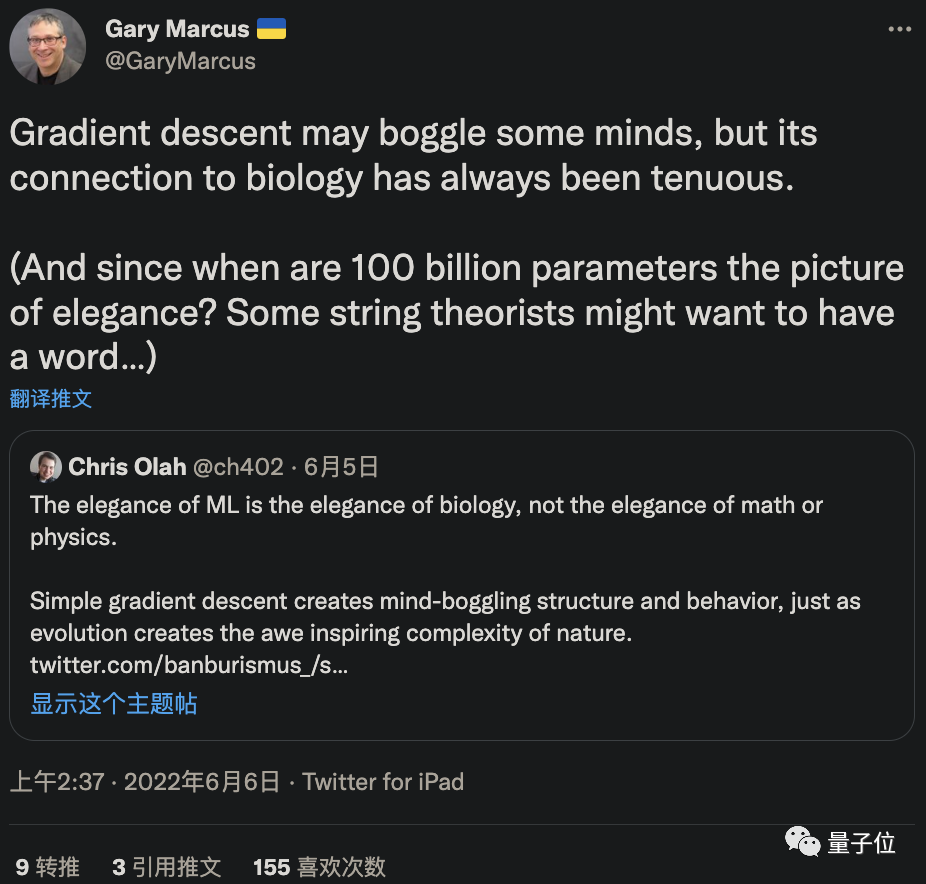View the 9 转推 retweets list
Screen dimensions: 926x884
pyautogui.click(x=47, y=867)
